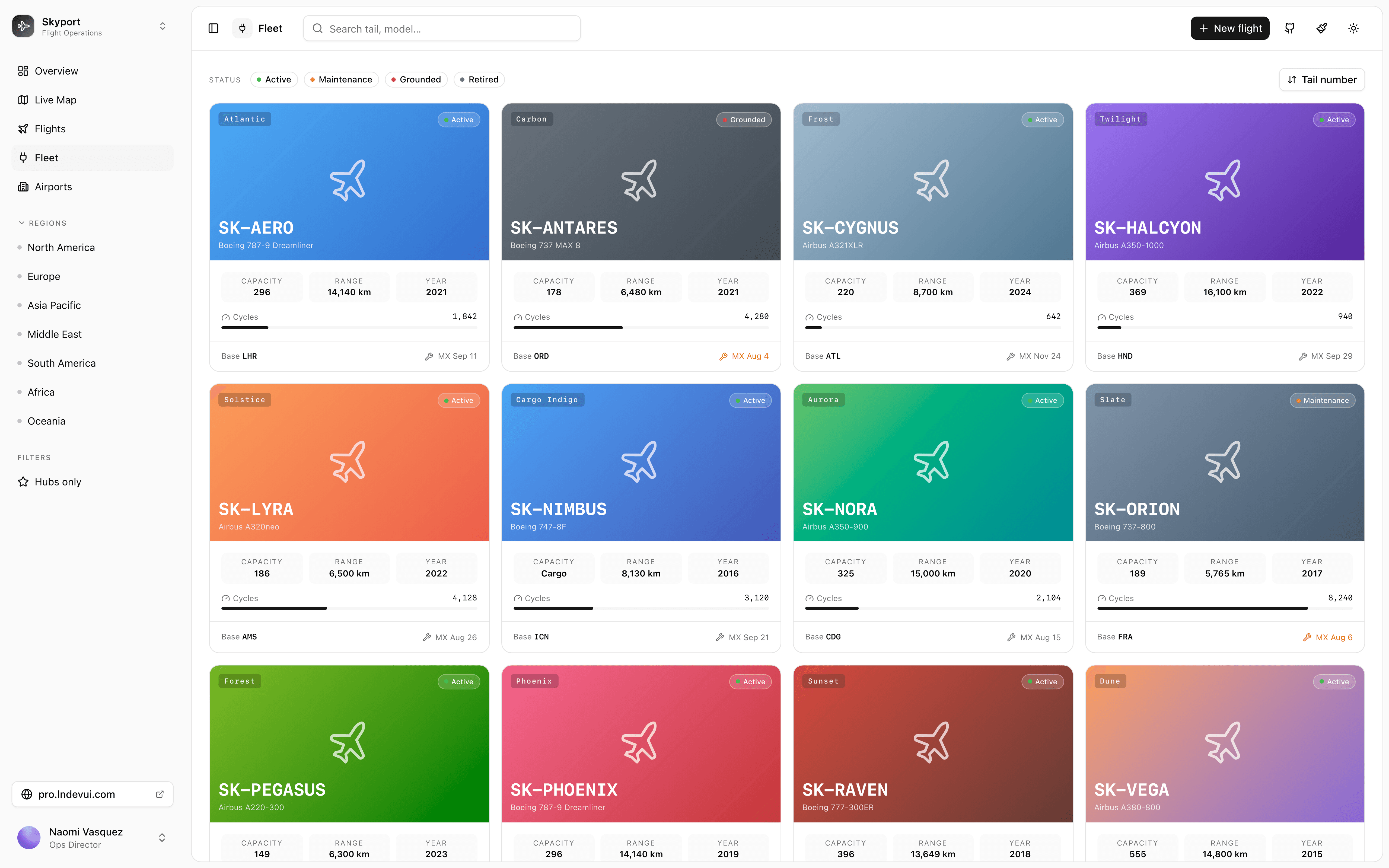Toggle the Retired status filter chip

click(479, 79)
